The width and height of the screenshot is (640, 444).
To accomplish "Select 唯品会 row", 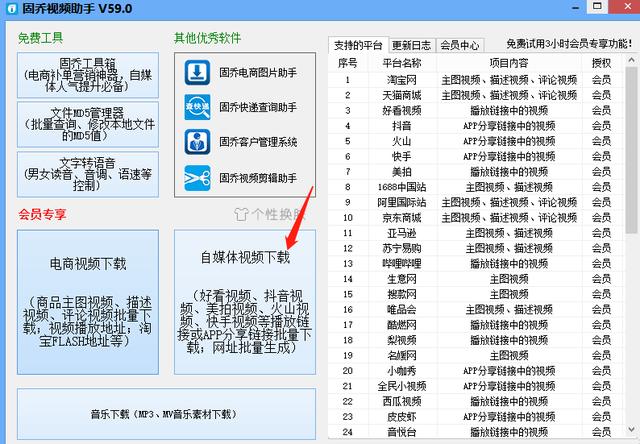I will click(476, 309).
